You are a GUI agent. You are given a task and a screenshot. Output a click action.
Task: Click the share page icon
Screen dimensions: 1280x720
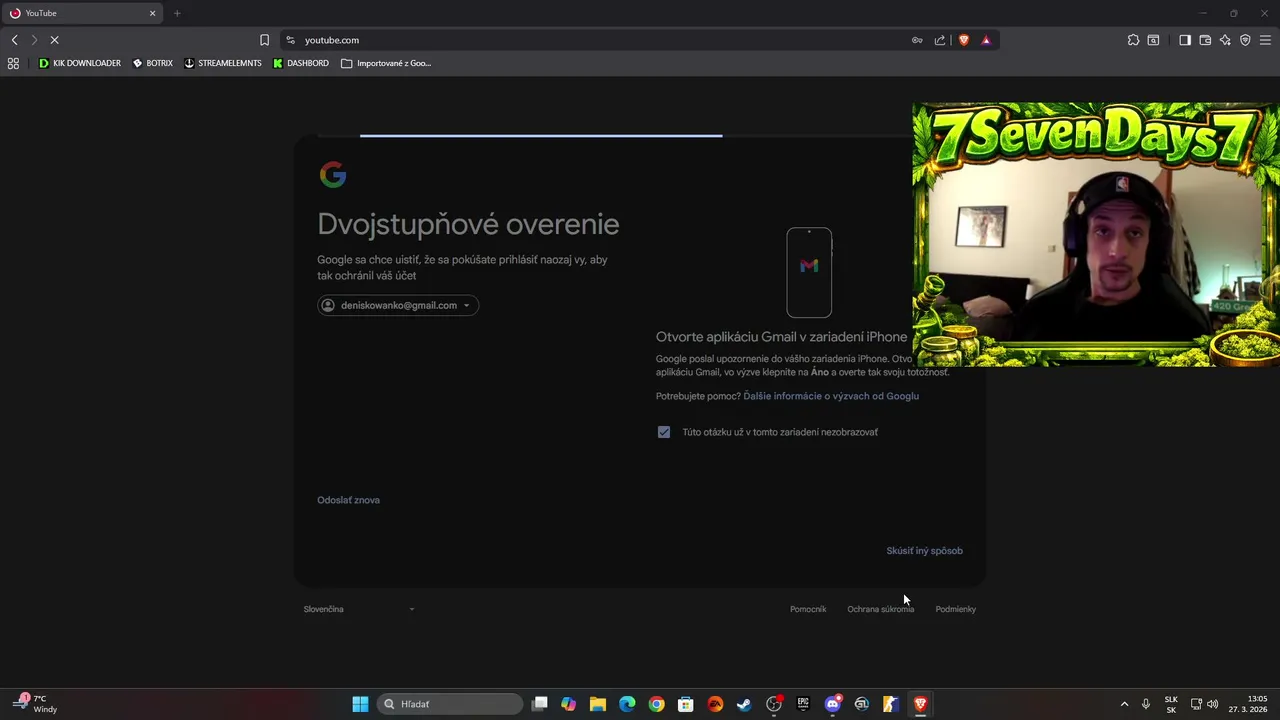pos(940,40)
